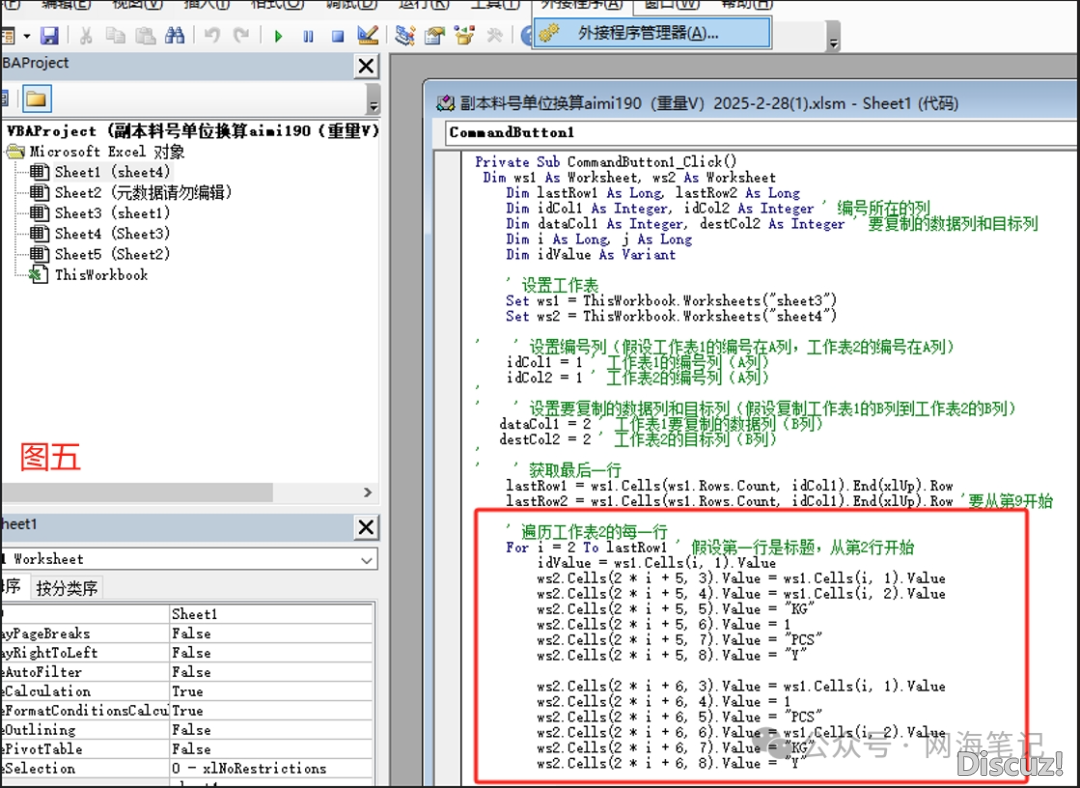Click the Break pause icon
The image size is (1080, 788).
coord(308,36)
